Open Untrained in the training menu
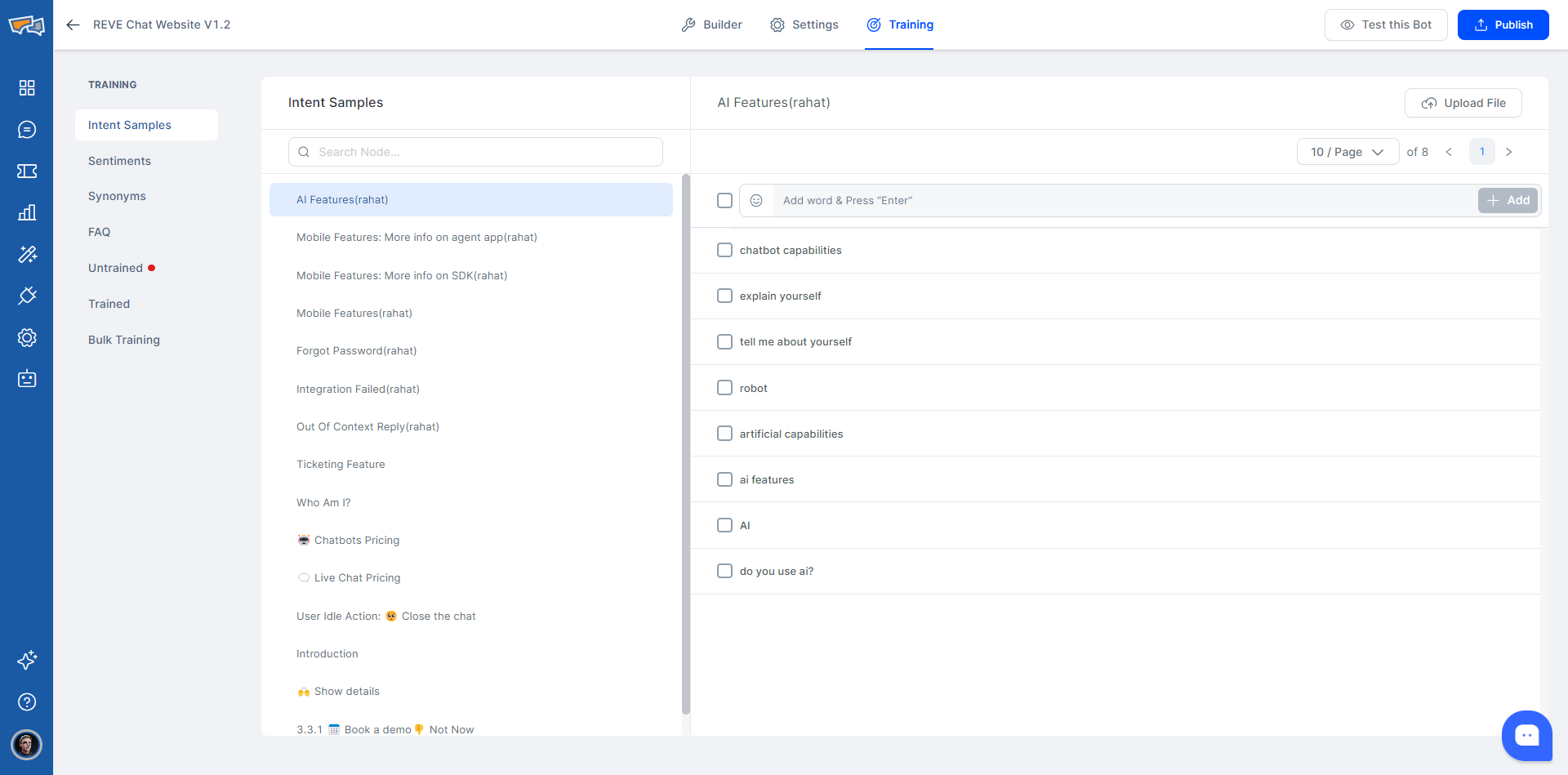 click(x=116, y=268)
